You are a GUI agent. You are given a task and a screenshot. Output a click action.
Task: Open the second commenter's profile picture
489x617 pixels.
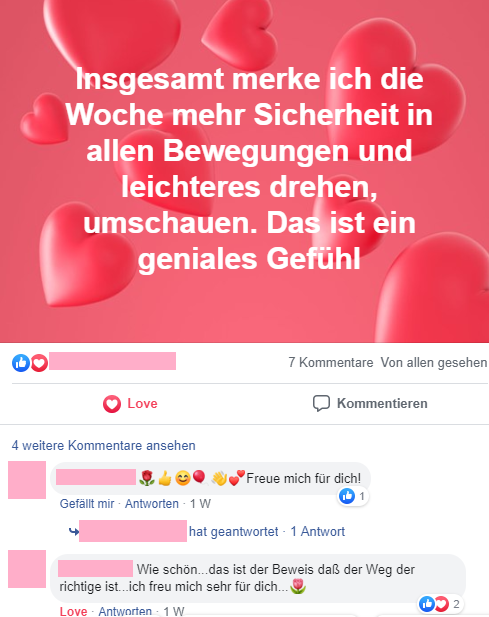pyautogui.click(x=27, y=569)
